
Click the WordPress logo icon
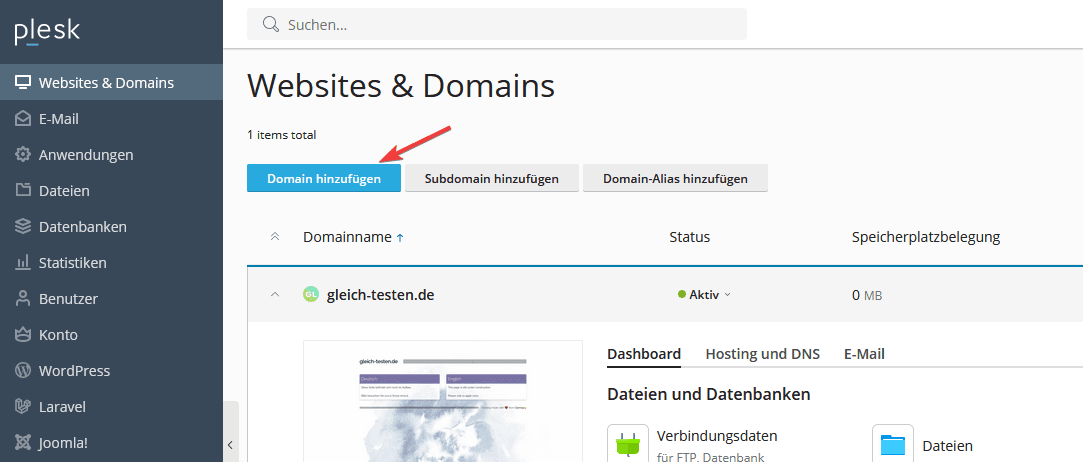pos(23,370)
